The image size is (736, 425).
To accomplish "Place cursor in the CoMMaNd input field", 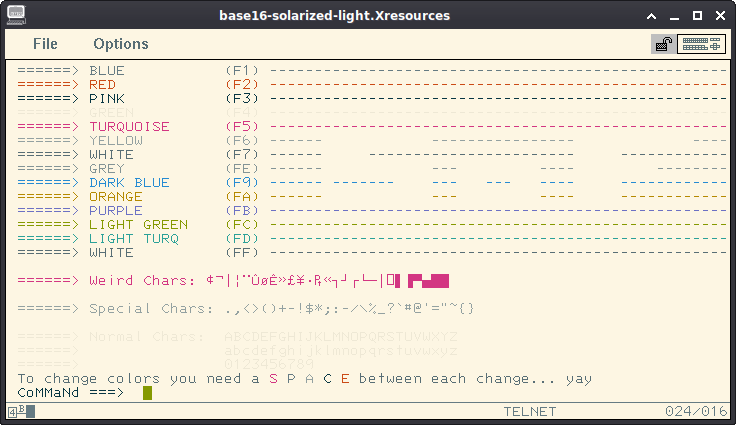I will pos(147,393).
